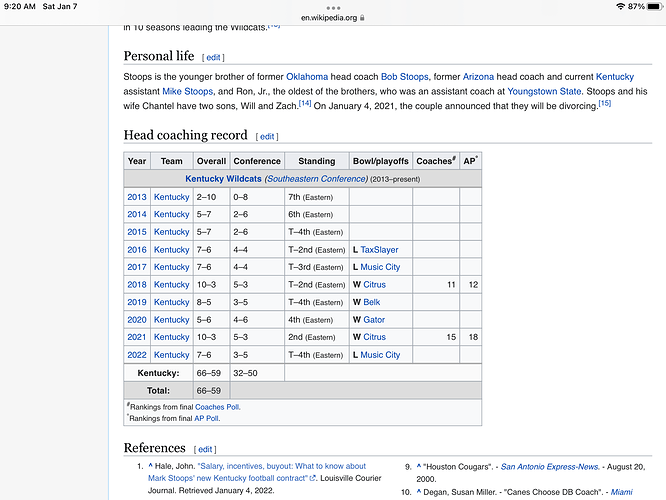Open the 2021 season year link
Viewport: 666px width, 500px height.
pos(137,337)
